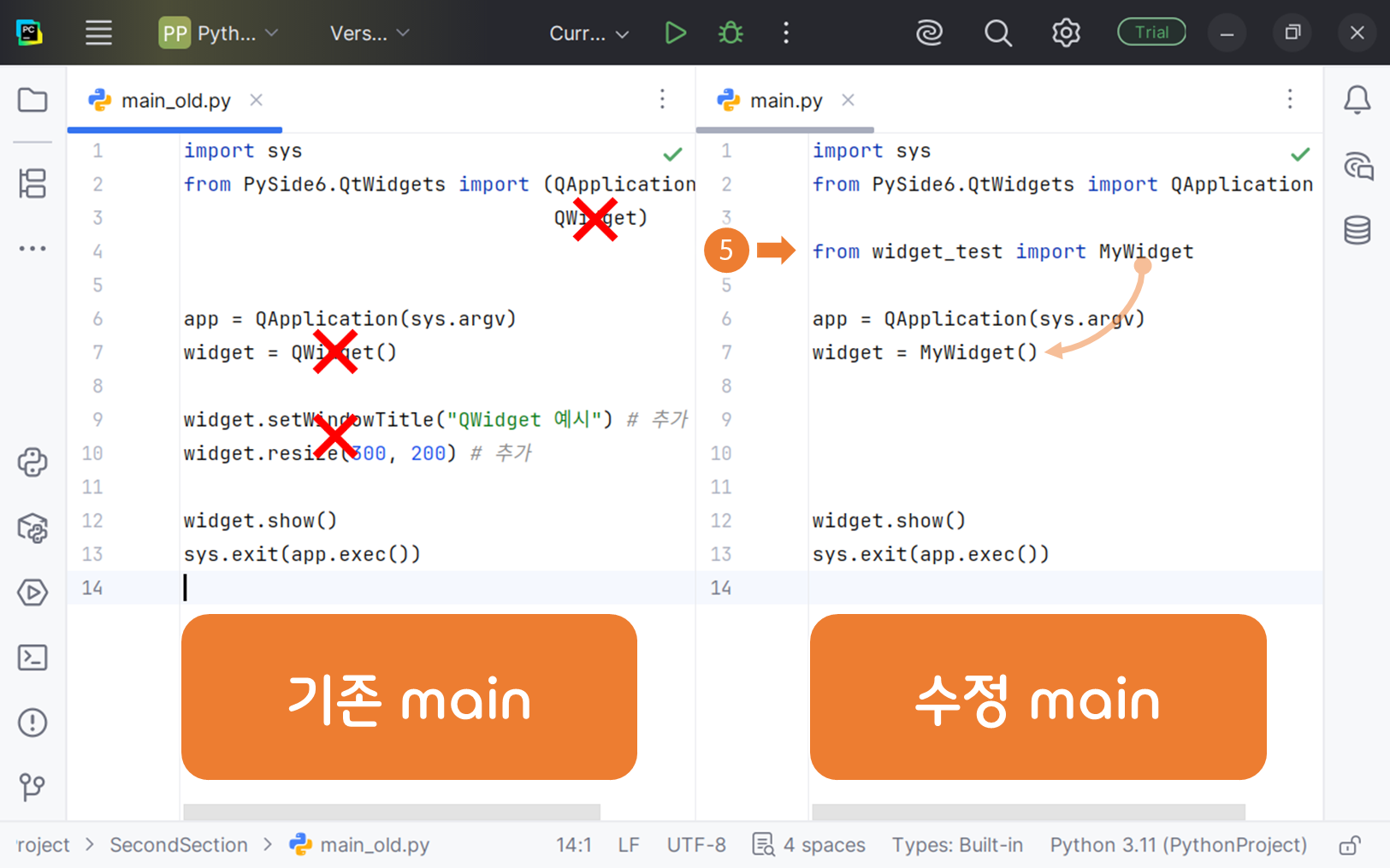1390x868 pixels.
Task: Click 'import sys' in main_old.py
Action: (243, 151)
